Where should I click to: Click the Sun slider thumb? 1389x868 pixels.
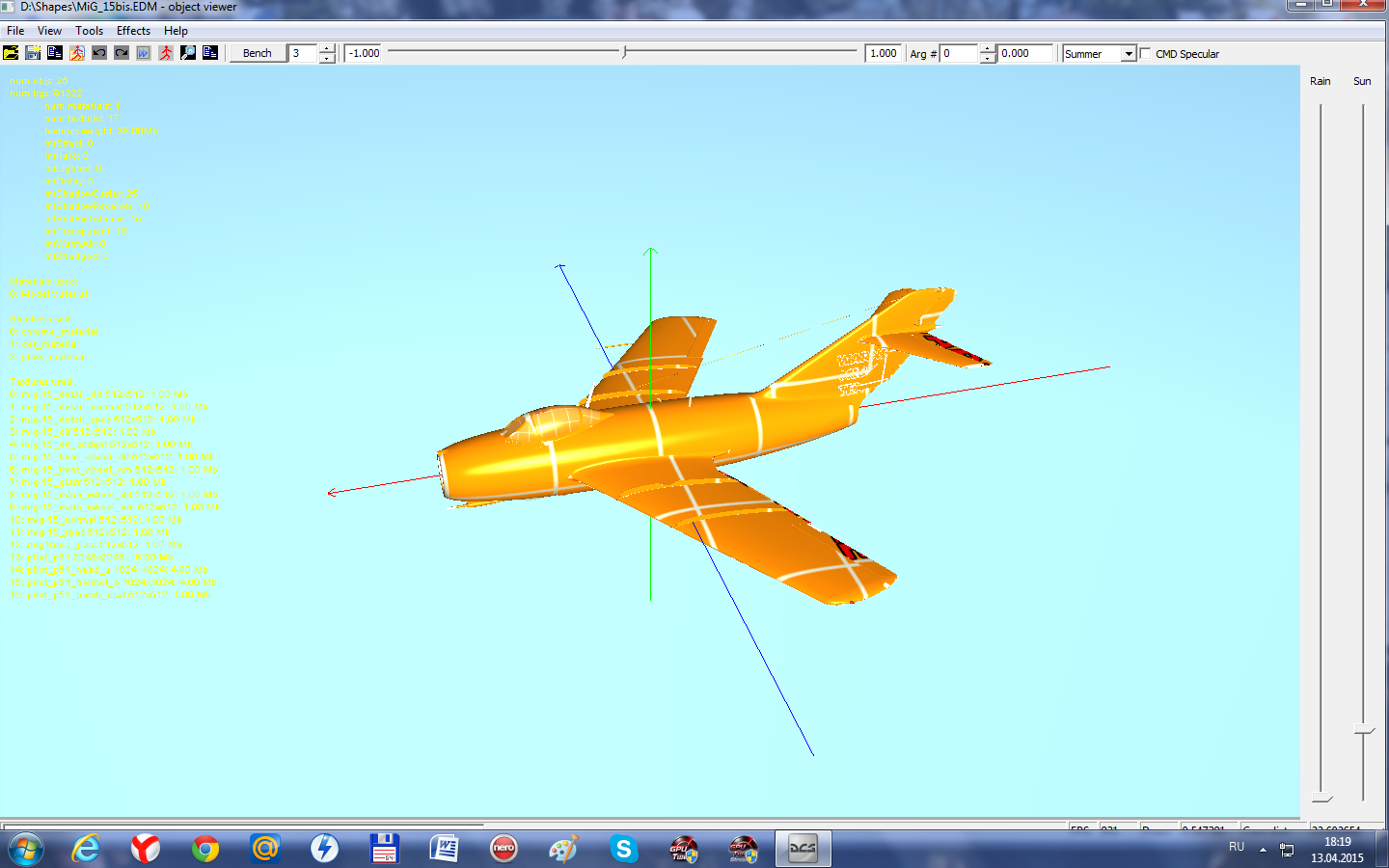1363,730
